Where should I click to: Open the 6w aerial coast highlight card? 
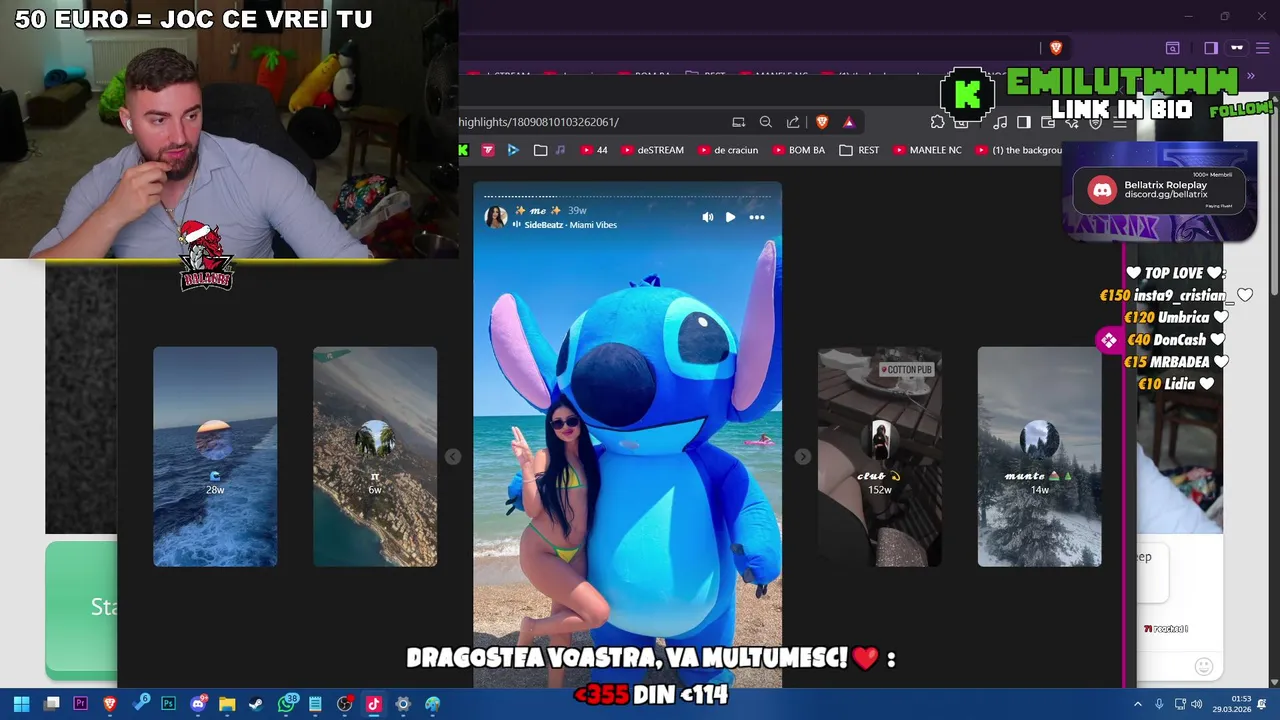click(x=375, y=457)
